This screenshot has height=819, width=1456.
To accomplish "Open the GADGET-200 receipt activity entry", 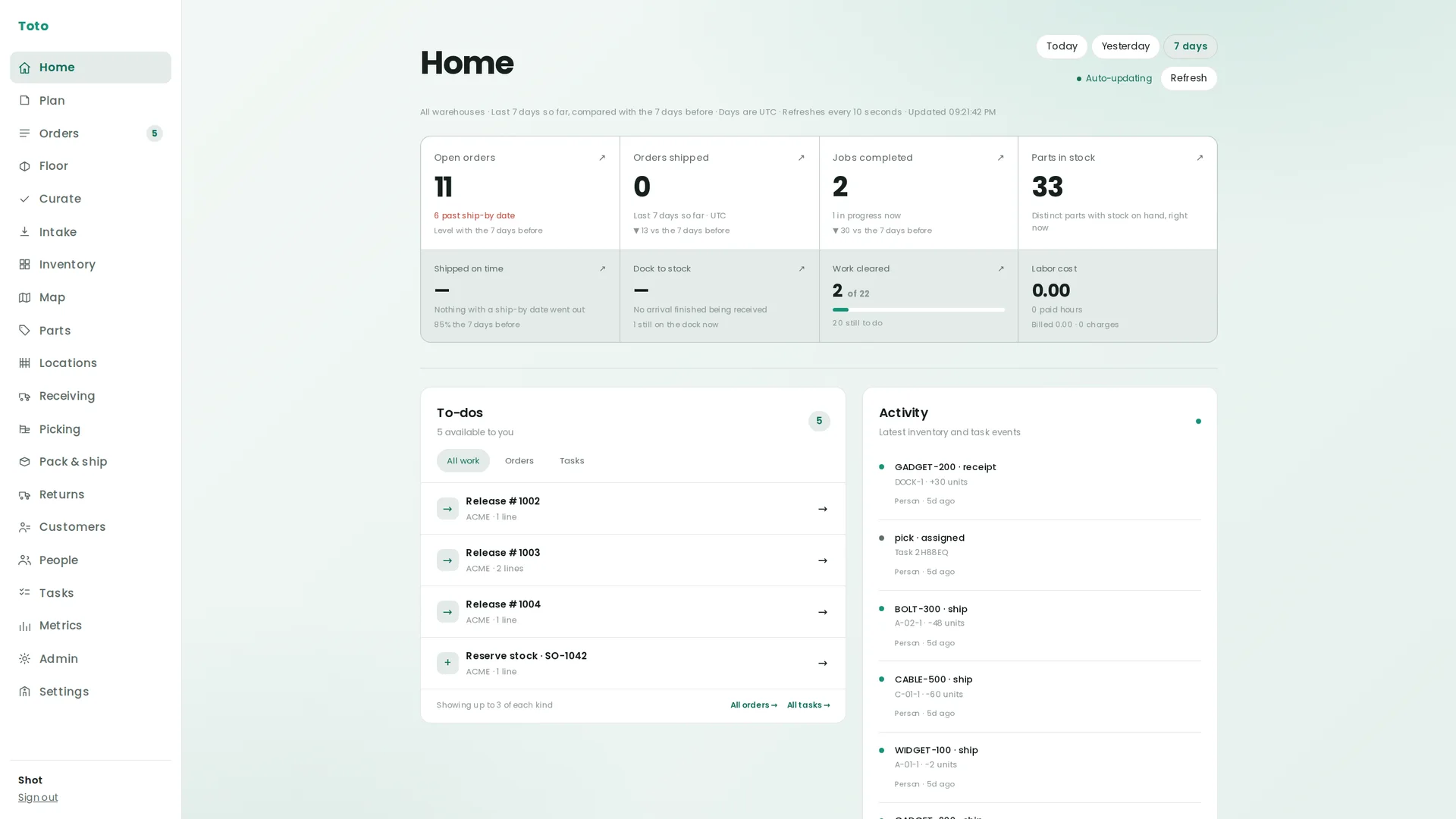I will [1040, 484].
